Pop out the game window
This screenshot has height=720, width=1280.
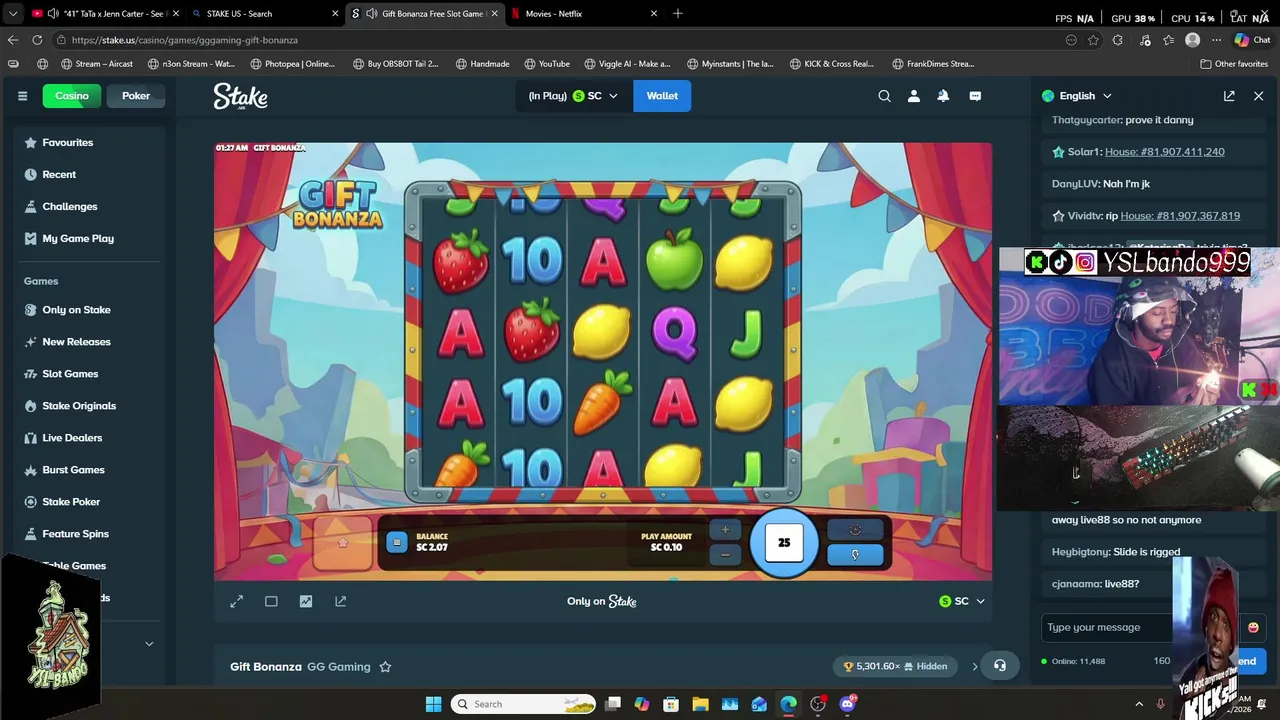point(341,601)
